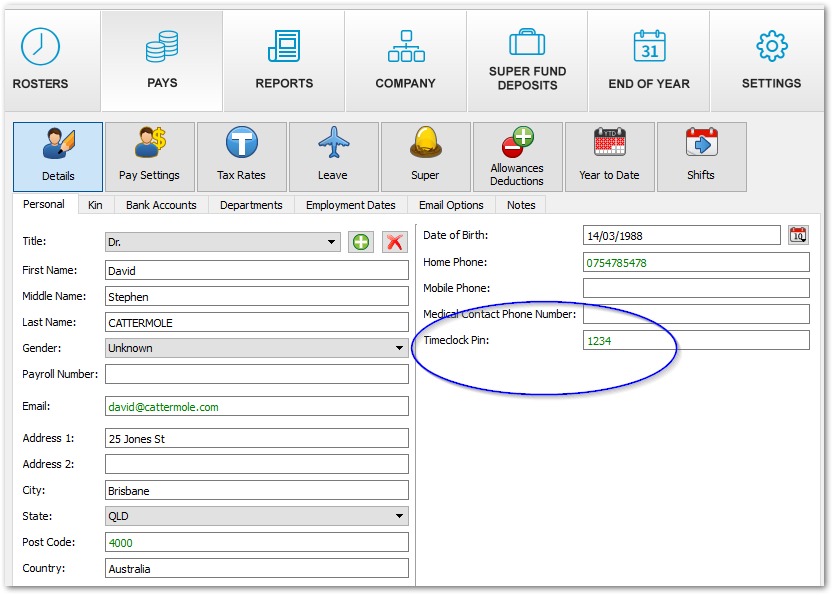Open Super Fund Deposits briefcase icon
Screen dimensions: 833x595
527,42
